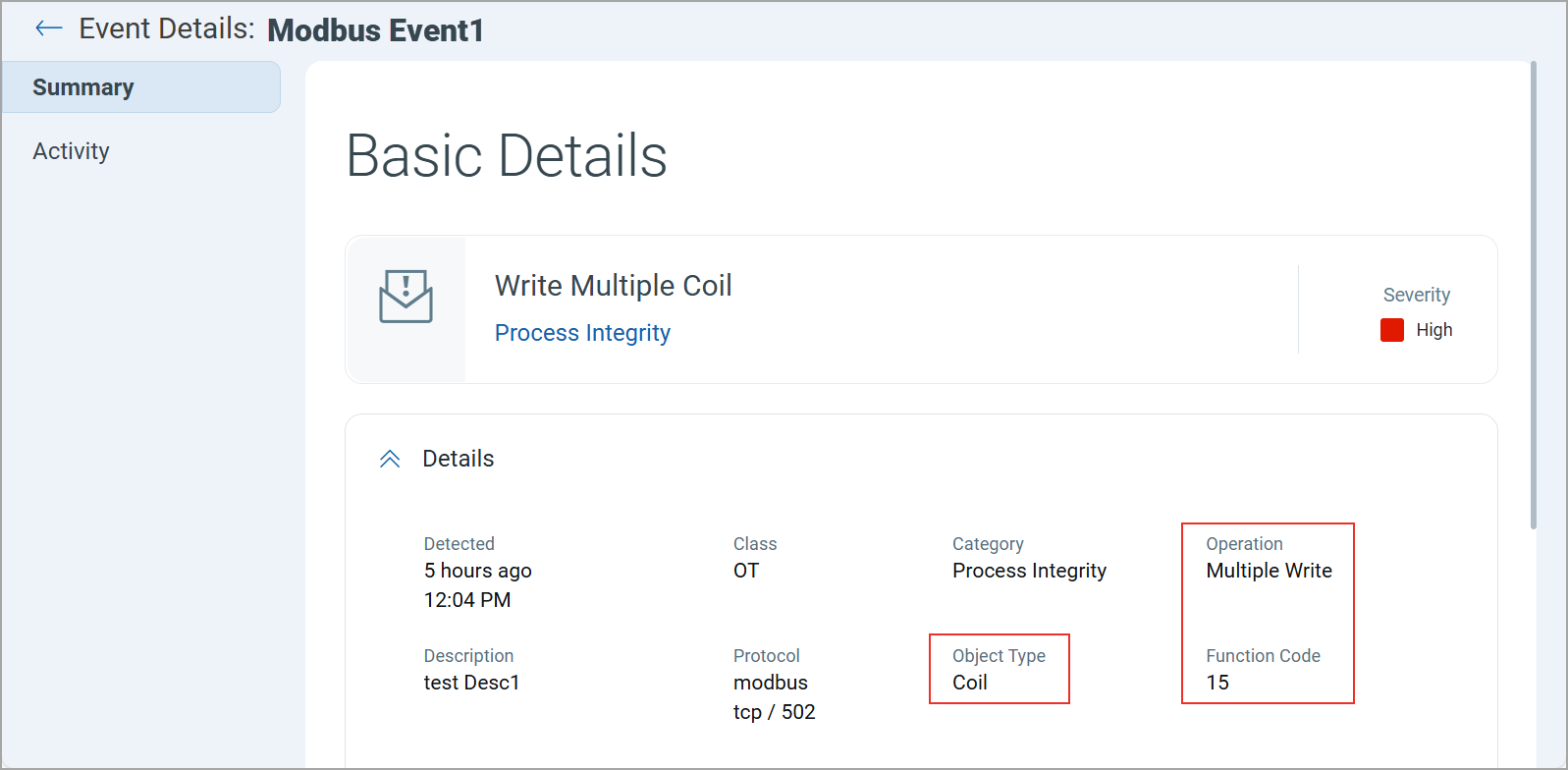Click the Object Type Coil value
The image size is (1568, 770).
click(969, 683)
